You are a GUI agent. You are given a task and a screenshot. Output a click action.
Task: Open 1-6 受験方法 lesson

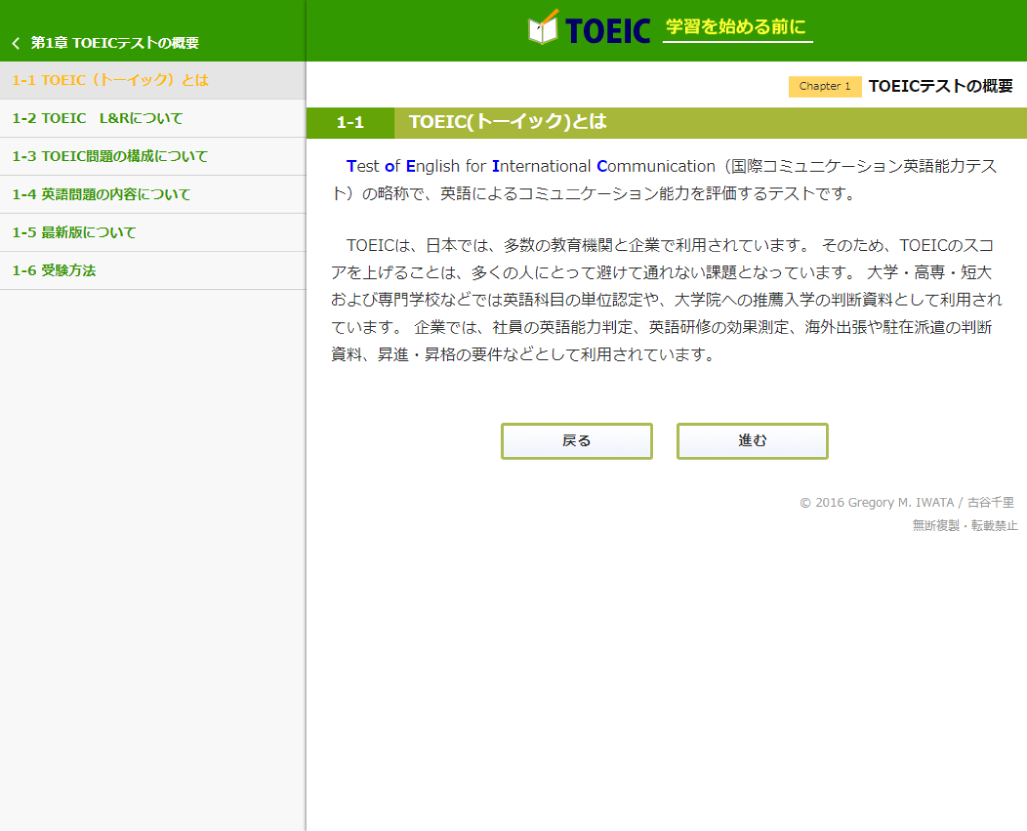click(54, 270)
